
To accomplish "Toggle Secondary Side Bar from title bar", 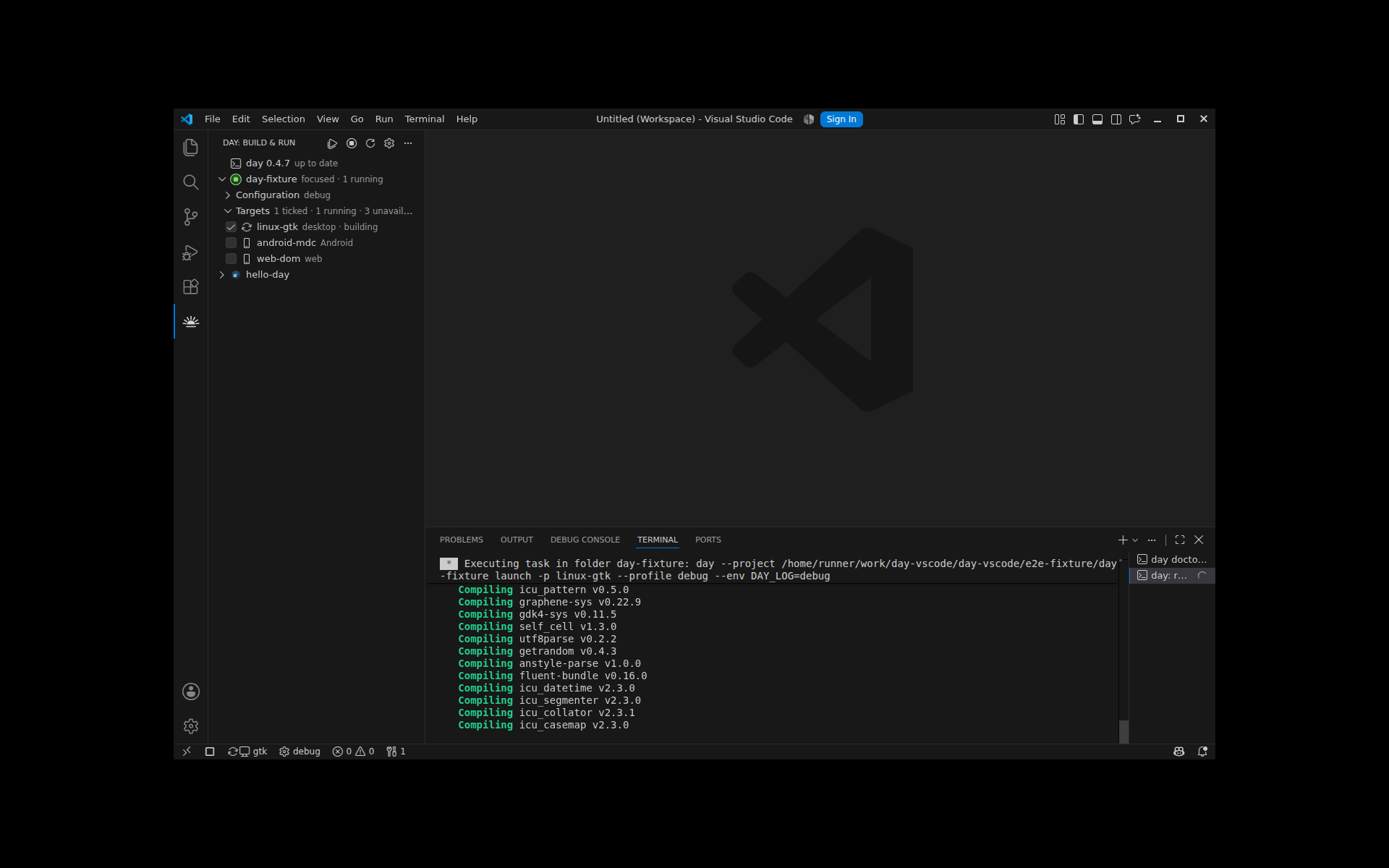I will coord(1116,119).
